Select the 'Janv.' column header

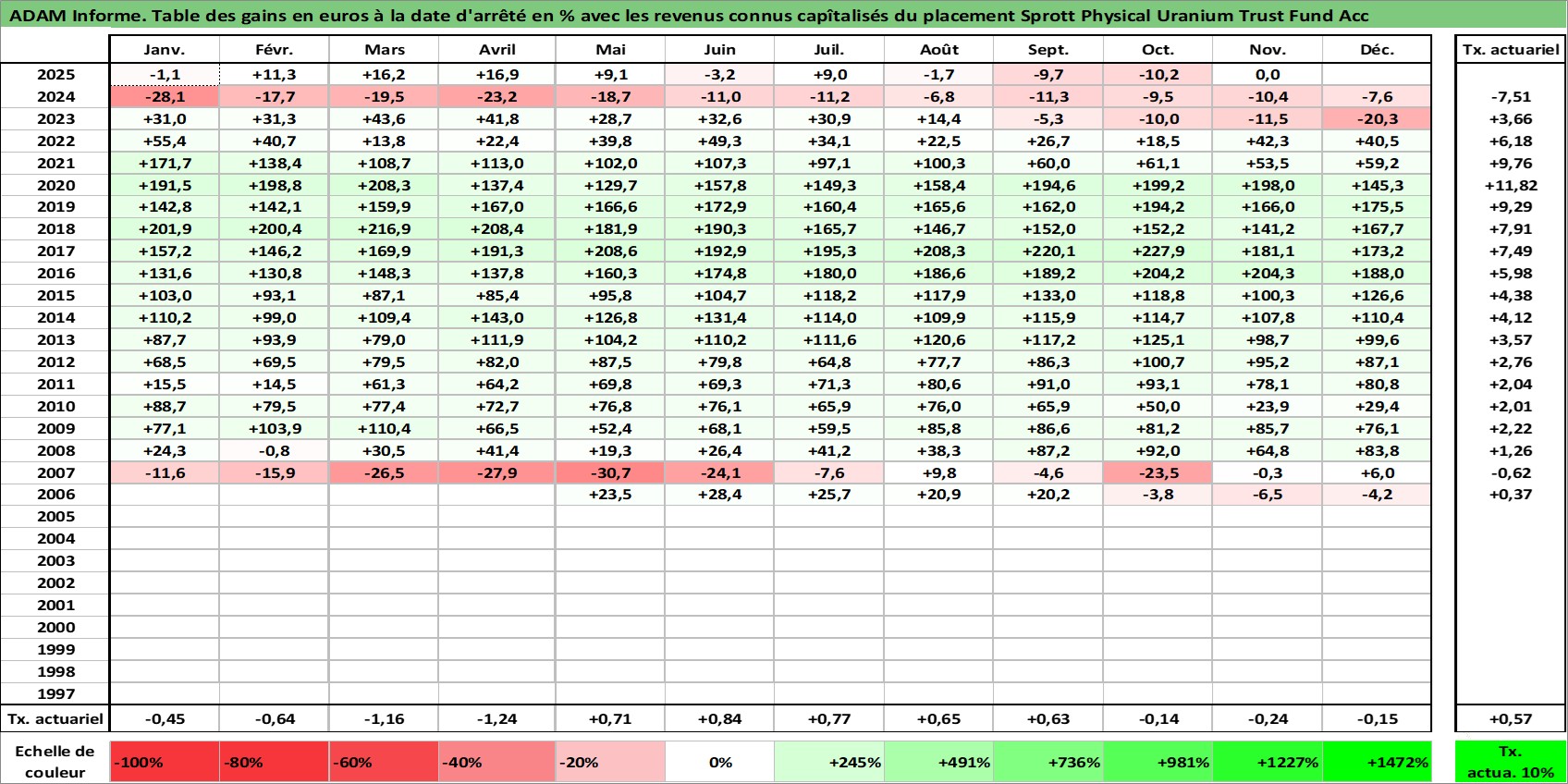click(165, 50)
